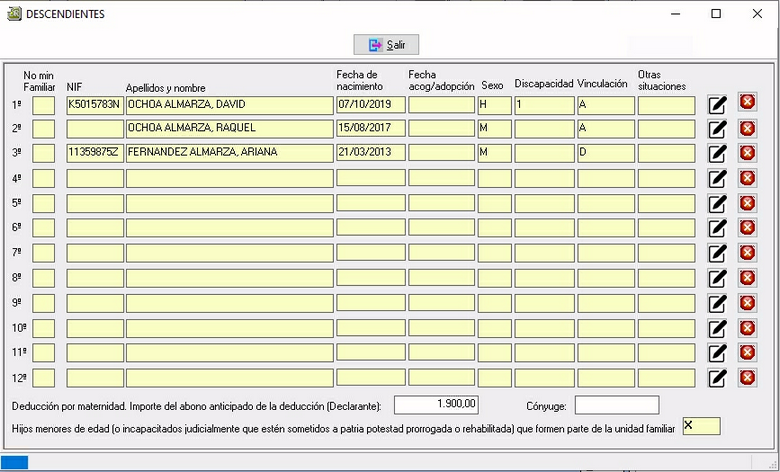780x472 pixels.
Task: Open editor for row 8º with pencil
Action: pyautogui.click(x=717, y=279)
